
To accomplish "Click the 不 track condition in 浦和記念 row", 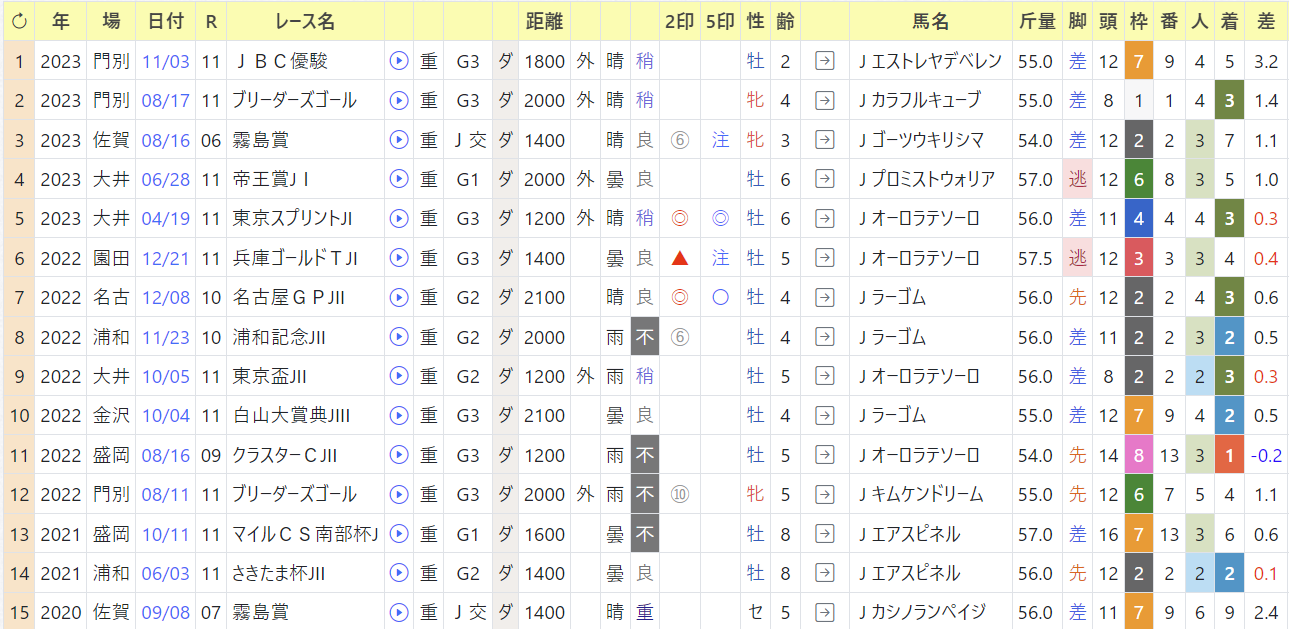I will click(x=645, y=337).
